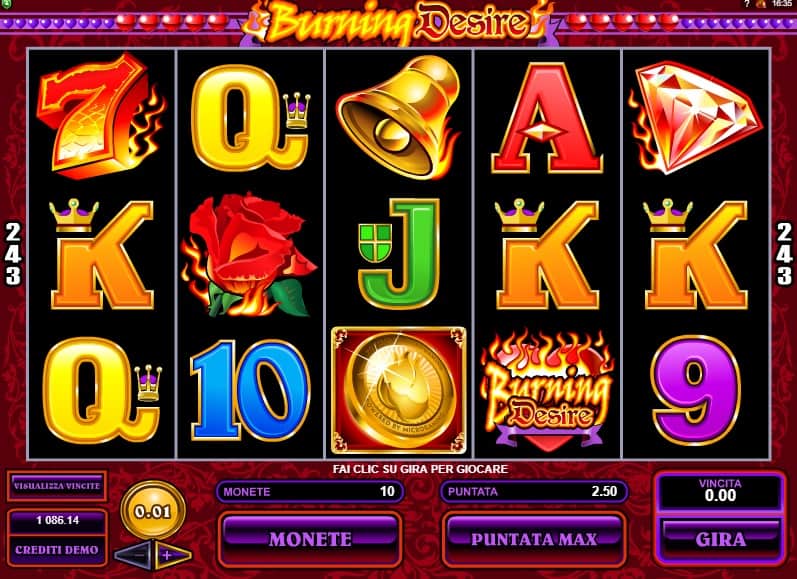The height and width of the screenshot is (579, 797).
Task: Click the Monete value field
Action: click(x=310, y=492)
